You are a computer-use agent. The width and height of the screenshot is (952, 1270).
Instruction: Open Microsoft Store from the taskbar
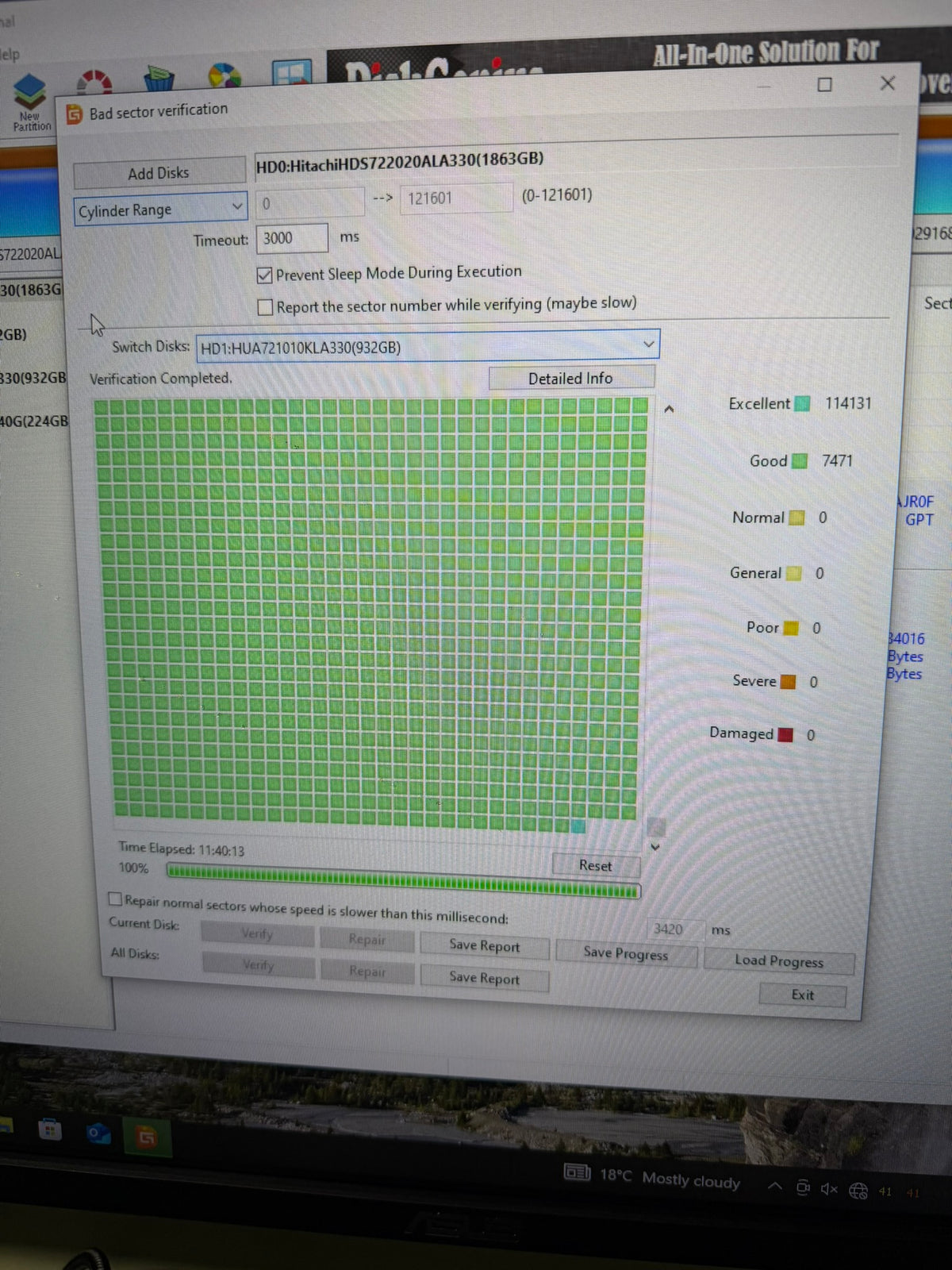click(x=49, y=1130)
